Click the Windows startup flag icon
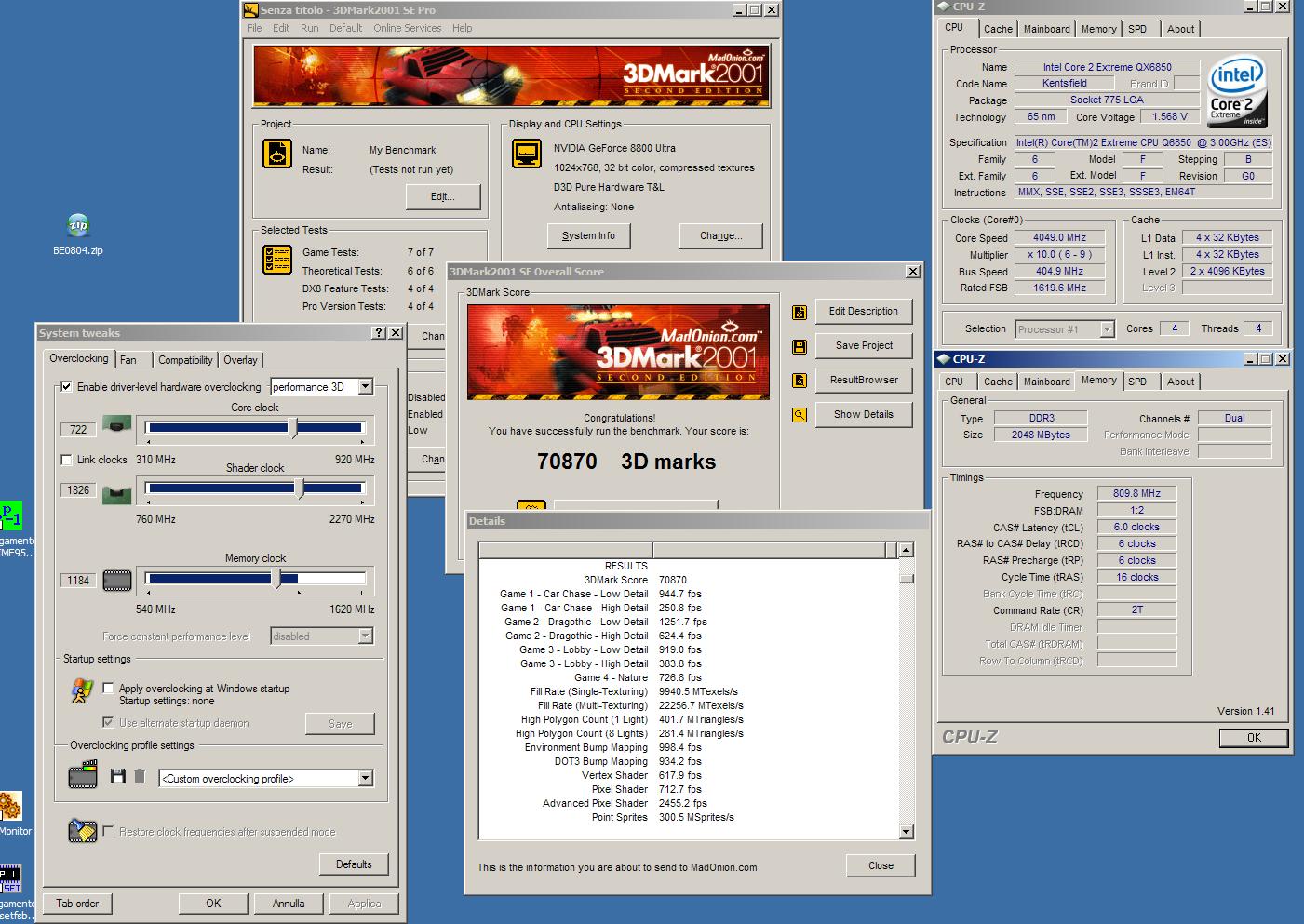This screenshot has width=1304, height=924. coord(82,690)
